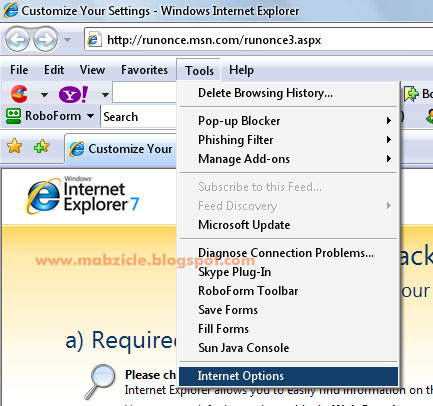The width and height of the screenshot is (433, 406).
Task: Choose Fill Forms from the Tools menu
Action: tap(288, 329)
